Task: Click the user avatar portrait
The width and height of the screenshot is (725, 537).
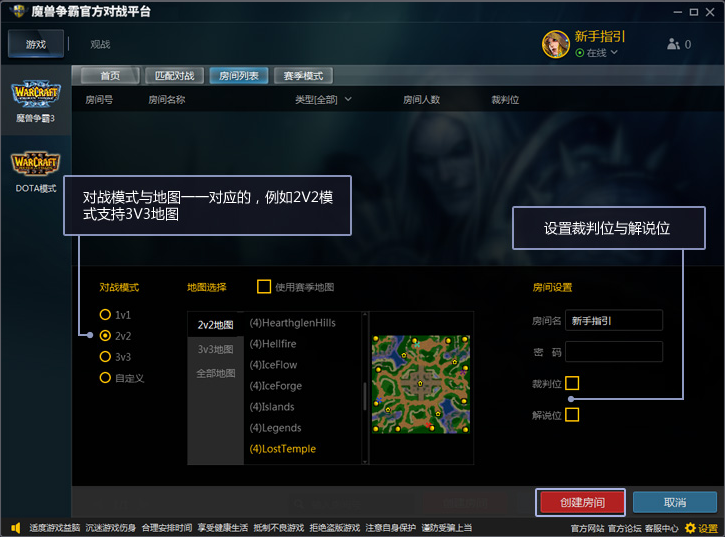Action: pyautogui.click(x=555, y=44)
